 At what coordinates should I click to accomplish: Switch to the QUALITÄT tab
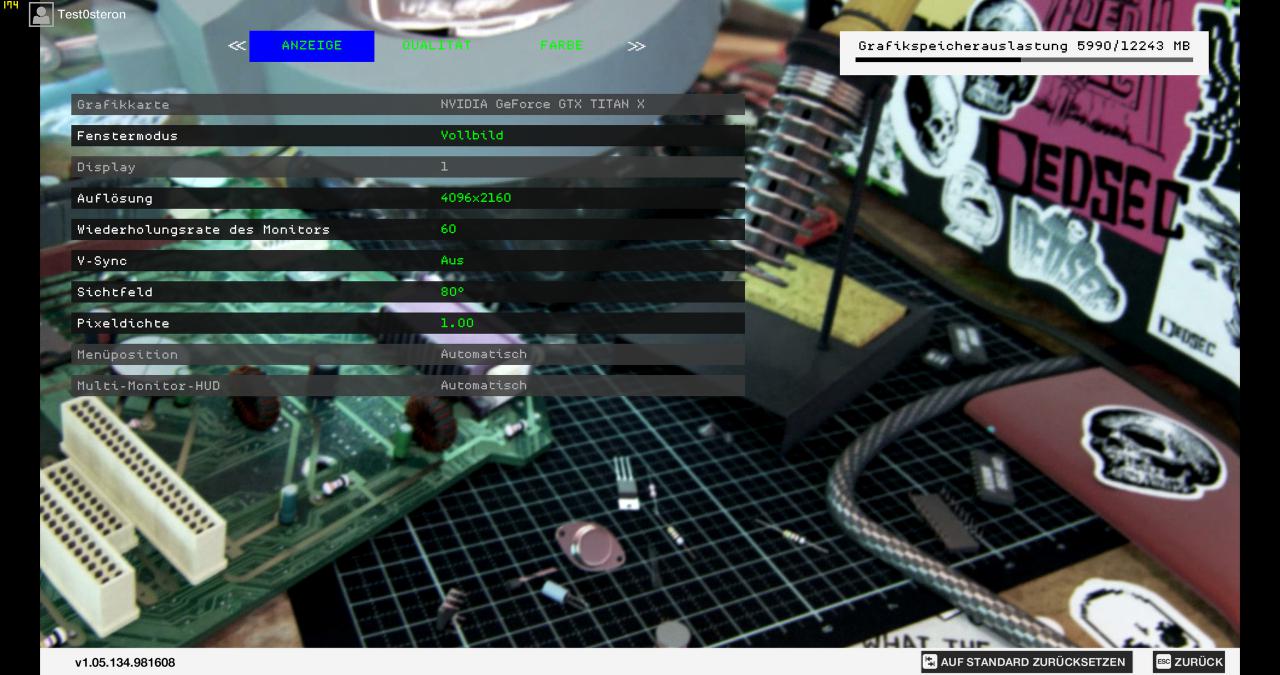[x=436, y=46]
